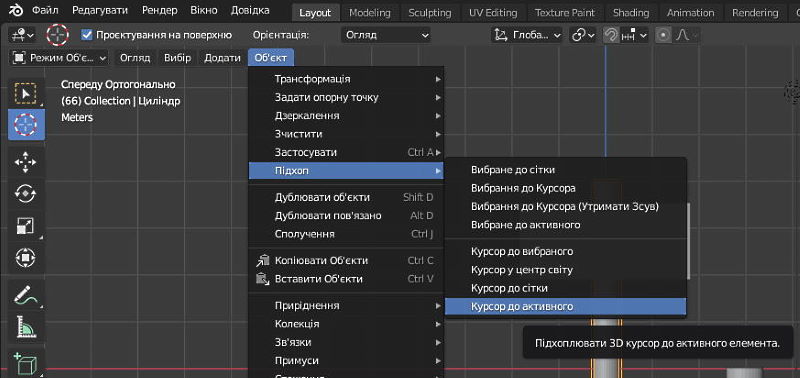Open proportional editing falloff menu
The width and height of the screenshot is (800, 378).
pos(686,35)
